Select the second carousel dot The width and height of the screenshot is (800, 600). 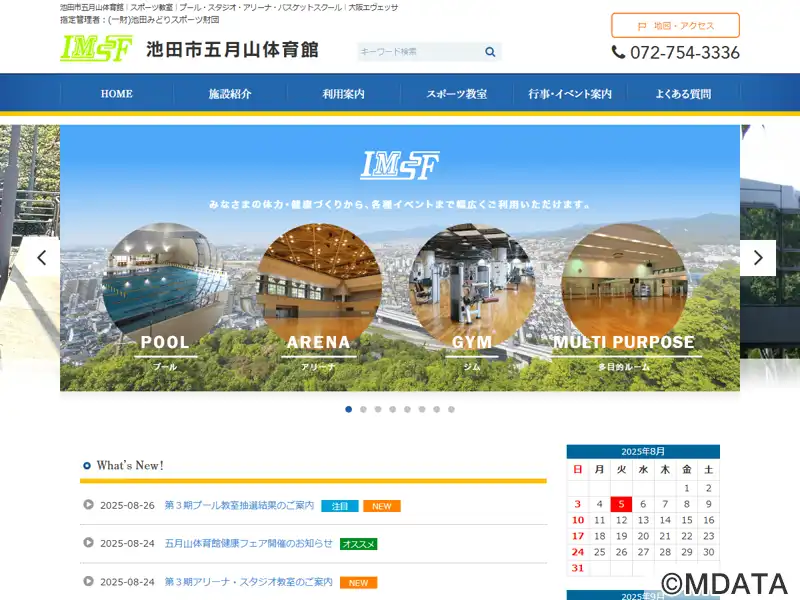[x=363, y=409]
